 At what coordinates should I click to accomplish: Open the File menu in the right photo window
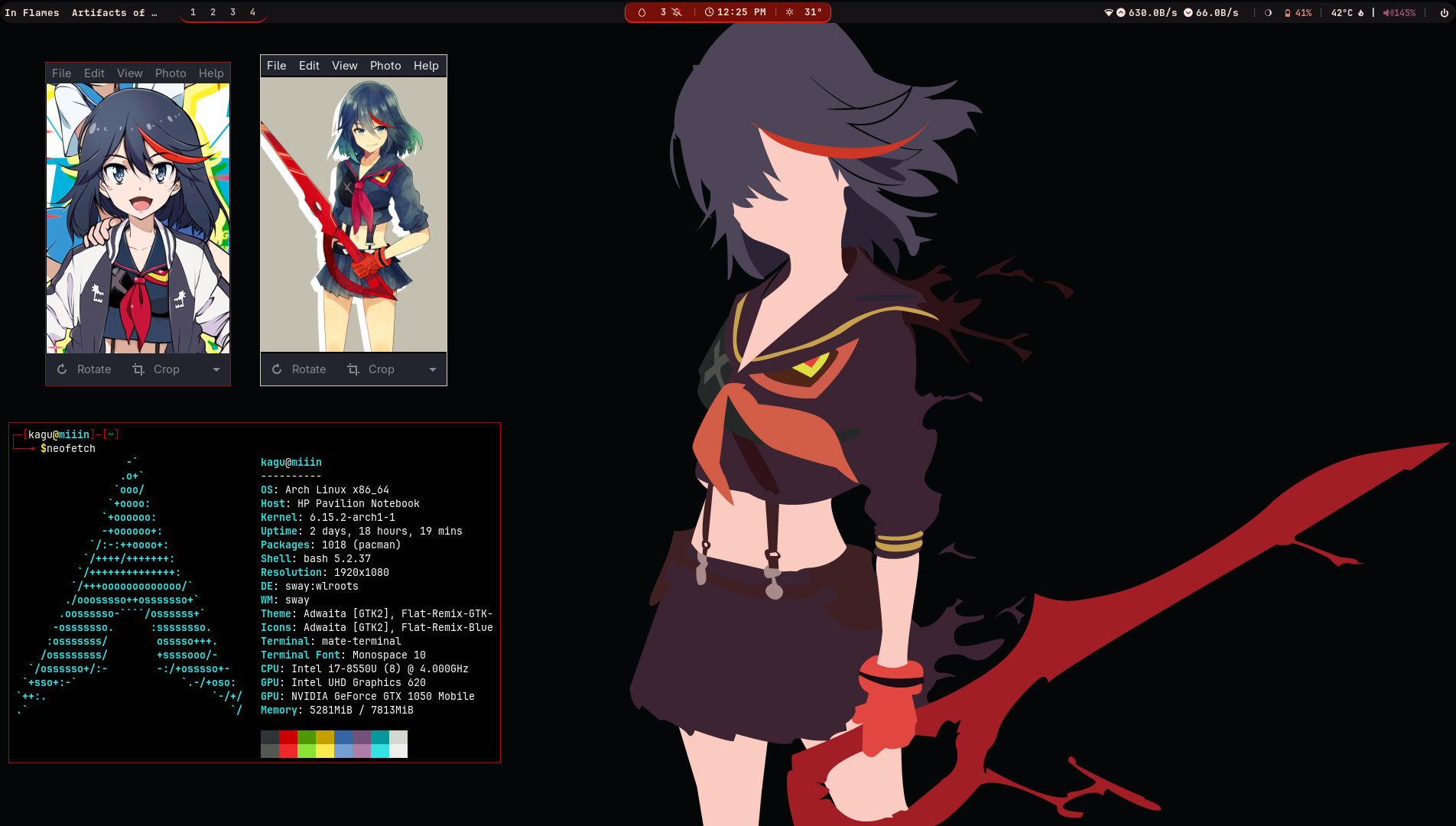click(x=276, y=66)
